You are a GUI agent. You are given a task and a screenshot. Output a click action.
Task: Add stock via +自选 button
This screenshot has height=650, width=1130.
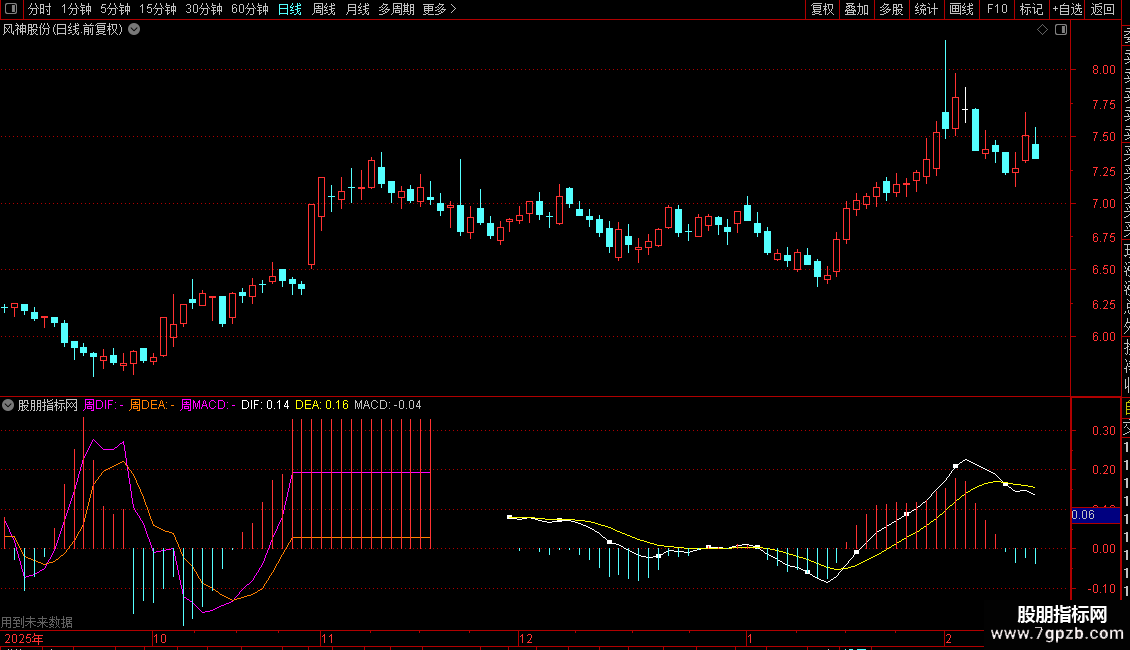[x=1067, y=9]
